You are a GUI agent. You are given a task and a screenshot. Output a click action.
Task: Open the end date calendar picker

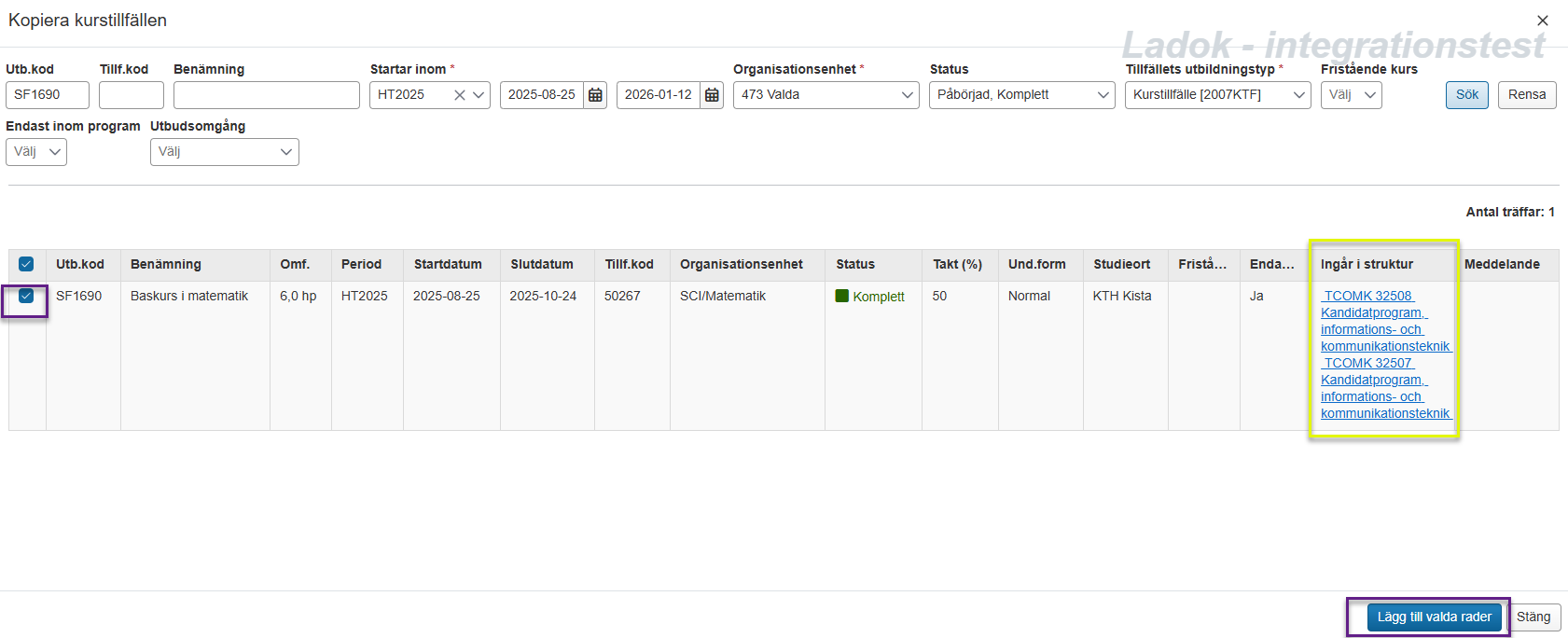(x=712, y=95)
